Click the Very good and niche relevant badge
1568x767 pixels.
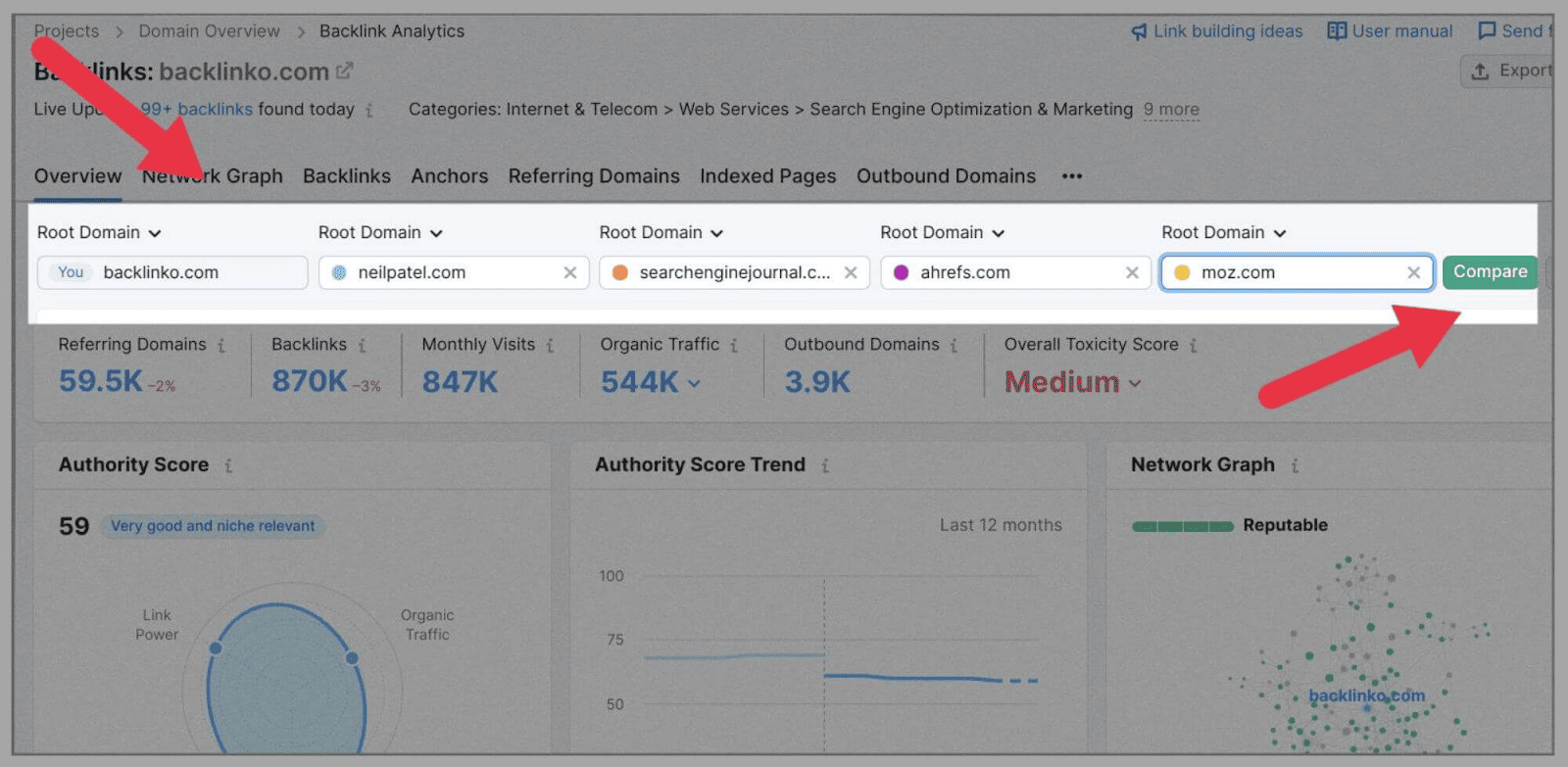(x=213, y=526)
